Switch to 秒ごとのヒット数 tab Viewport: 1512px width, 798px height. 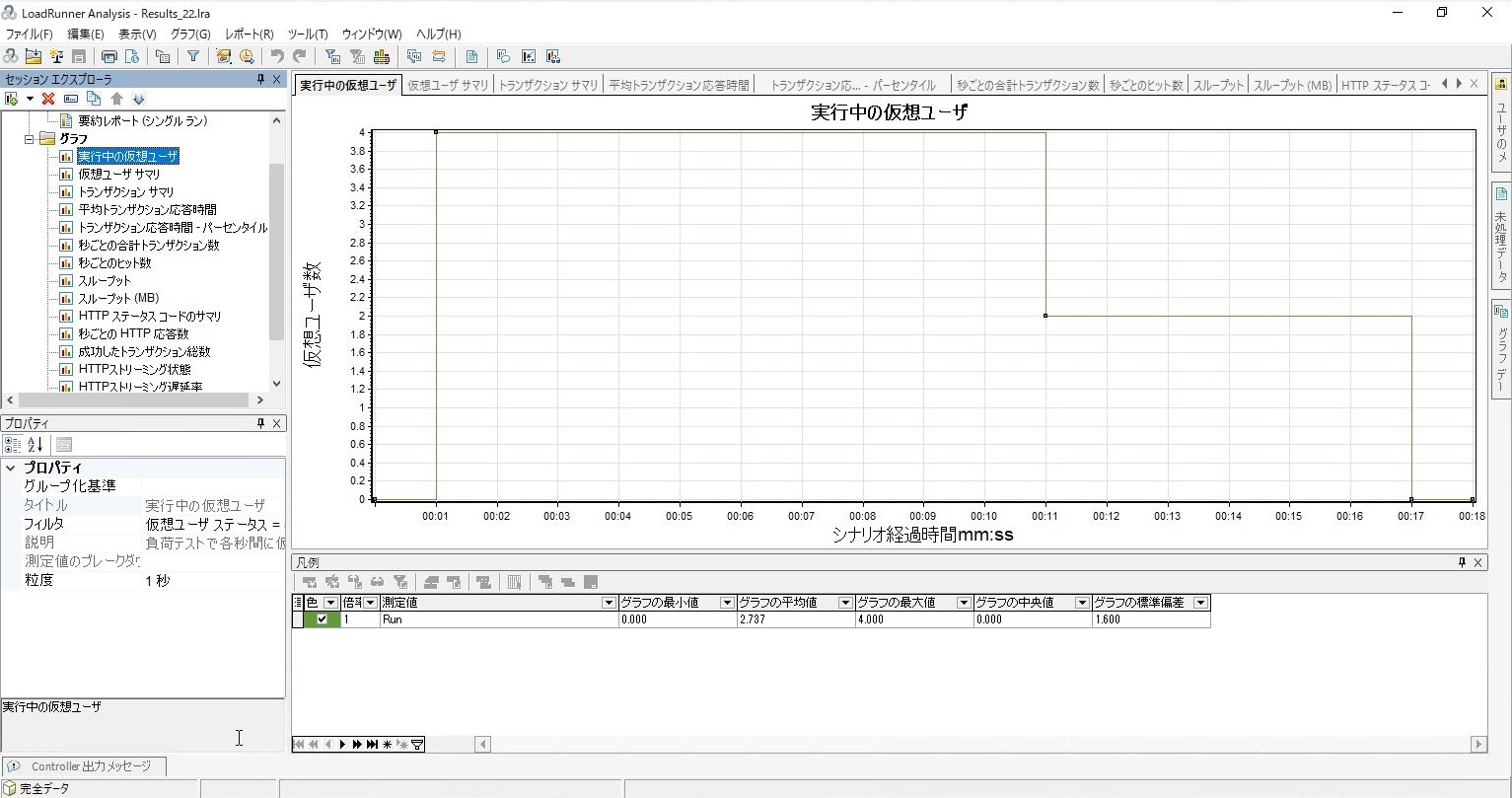pyautogui.click(x=1146, y=86)
